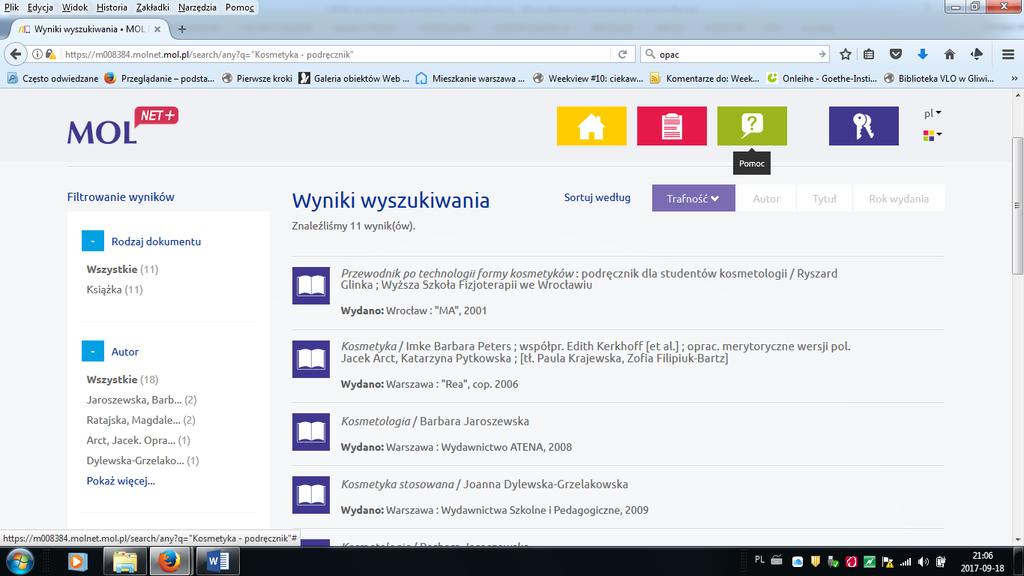This screenshot has width=1024, height=576.
Task: Sort results by Autor
Action: (766, 199)
